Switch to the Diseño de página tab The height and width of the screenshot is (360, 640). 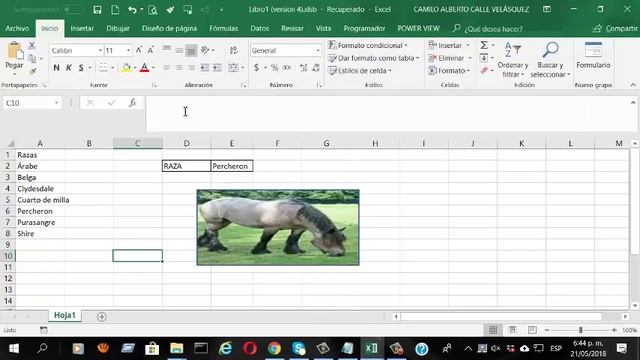[x=169, y=28]
